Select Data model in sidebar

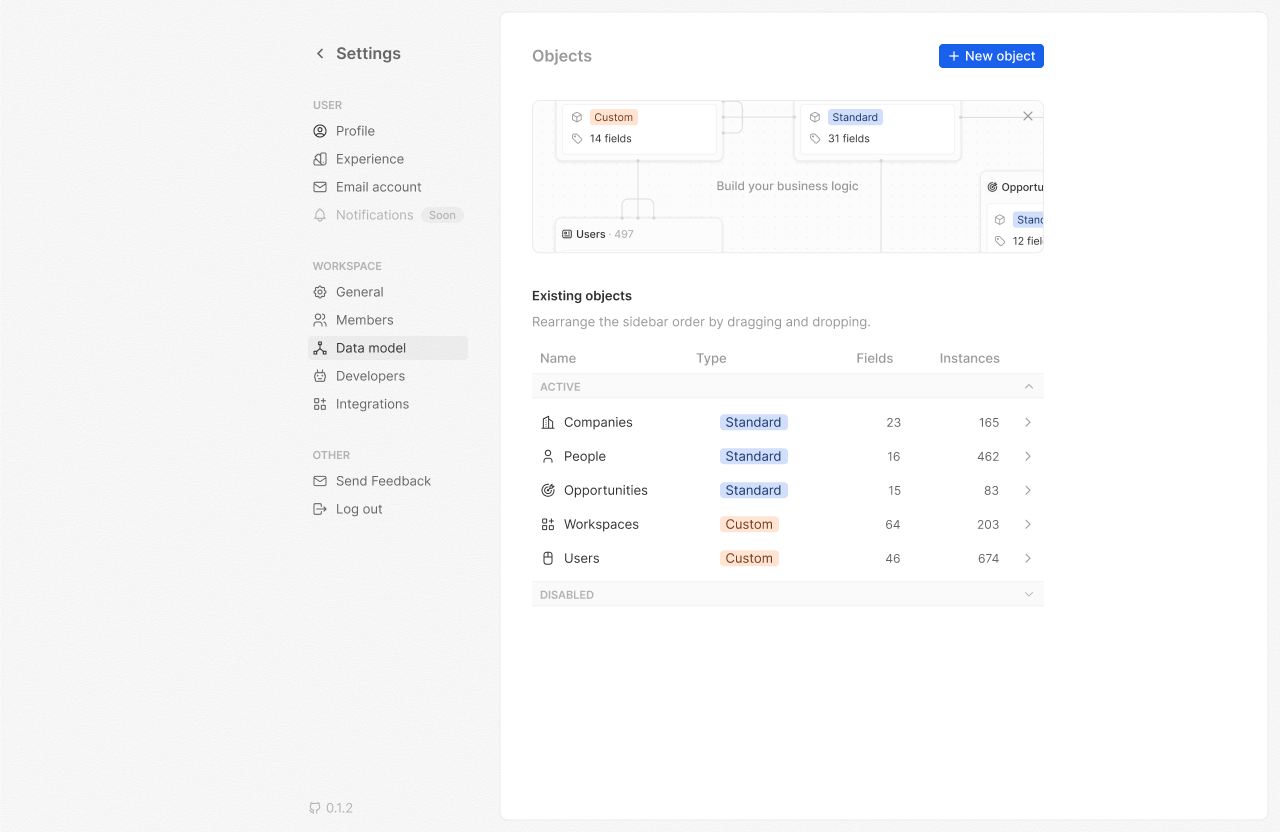[371, 348]
